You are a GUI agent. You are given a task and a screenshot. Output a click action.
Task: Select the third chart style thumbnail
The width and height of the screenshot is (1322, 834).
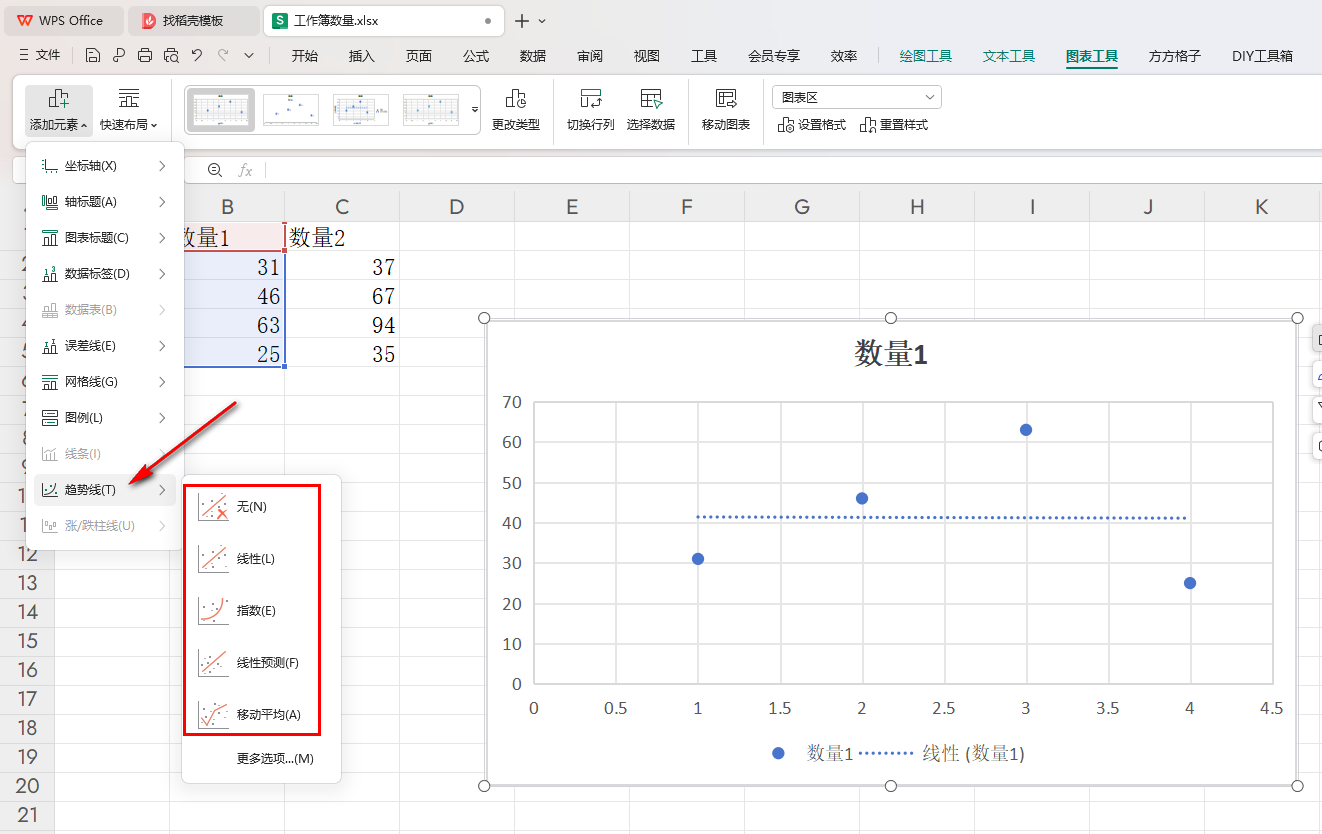point(361,110)
